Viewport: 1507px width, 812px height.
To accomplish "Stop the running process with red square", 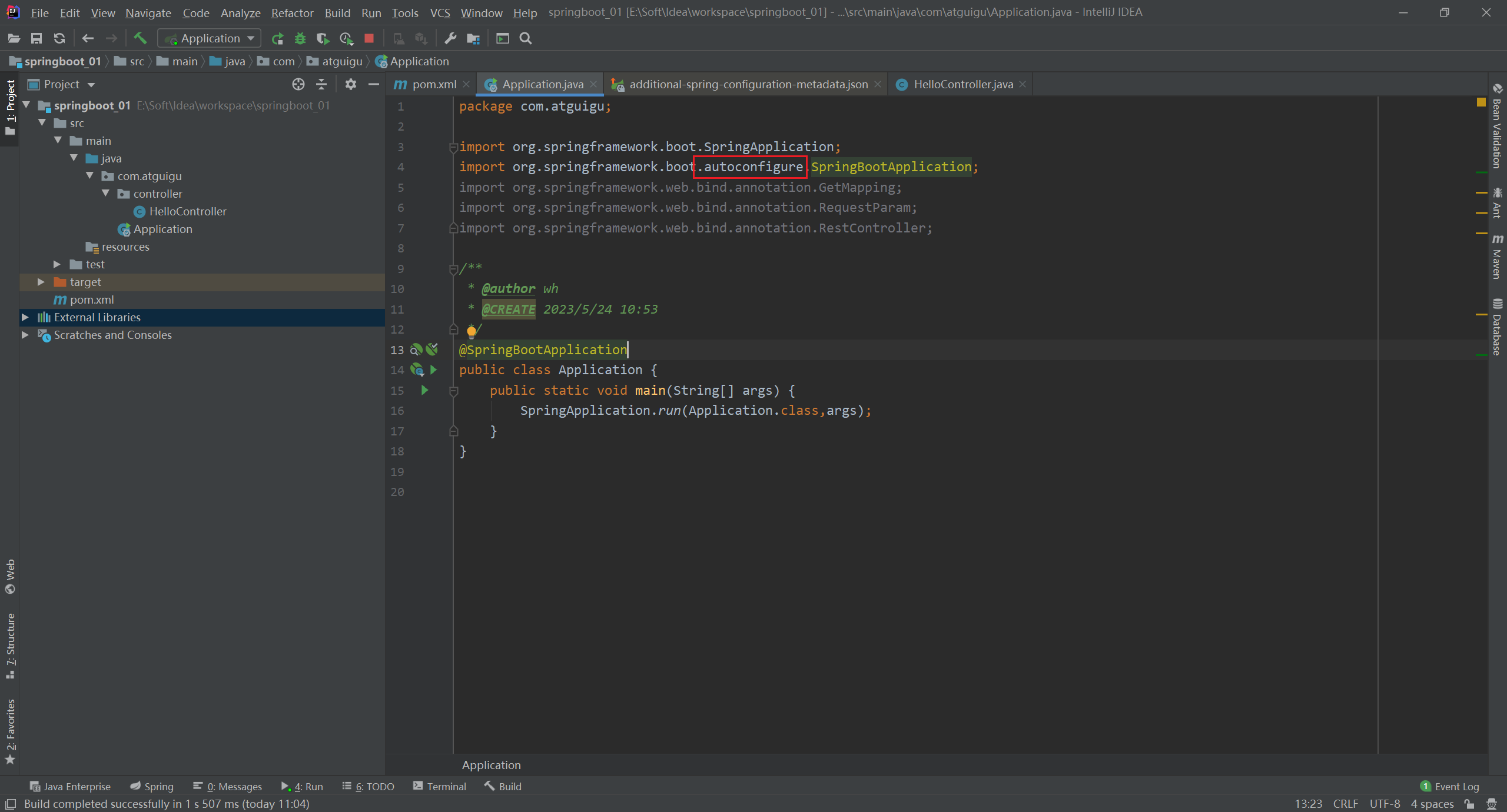I will click(369, 38).
